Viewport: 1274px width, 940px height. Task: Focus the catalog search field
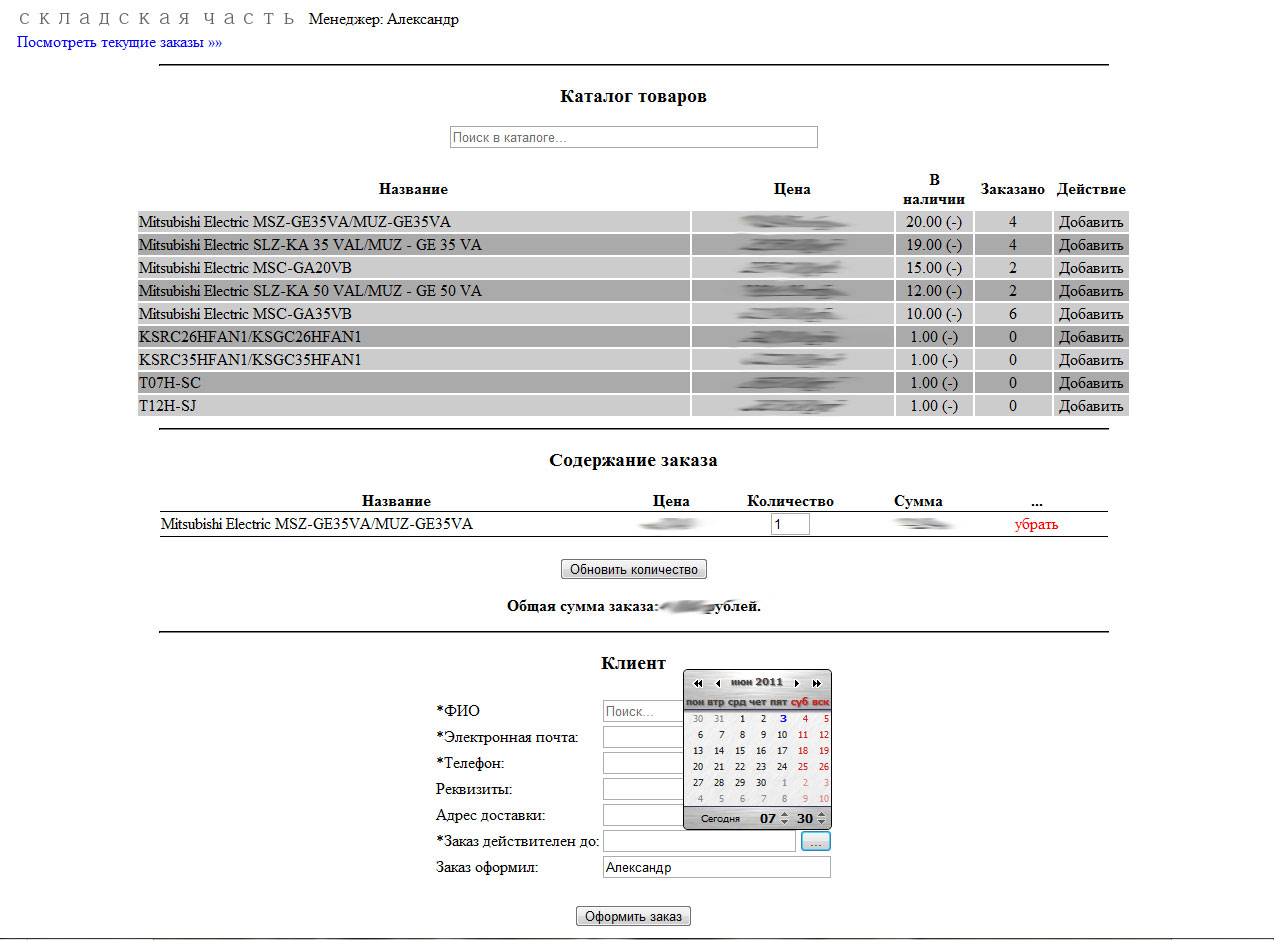(634, 137)
